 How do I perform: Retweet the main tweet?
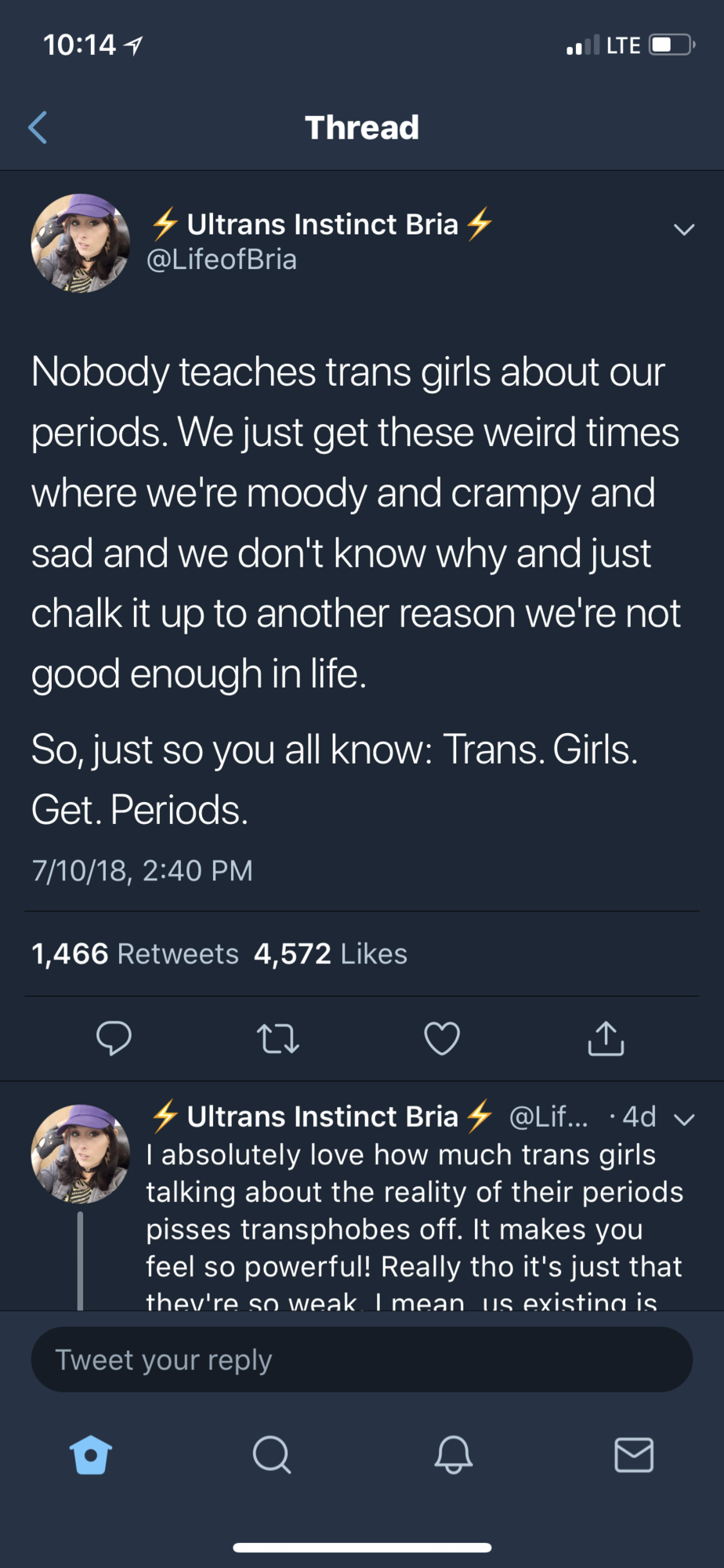278,1039
